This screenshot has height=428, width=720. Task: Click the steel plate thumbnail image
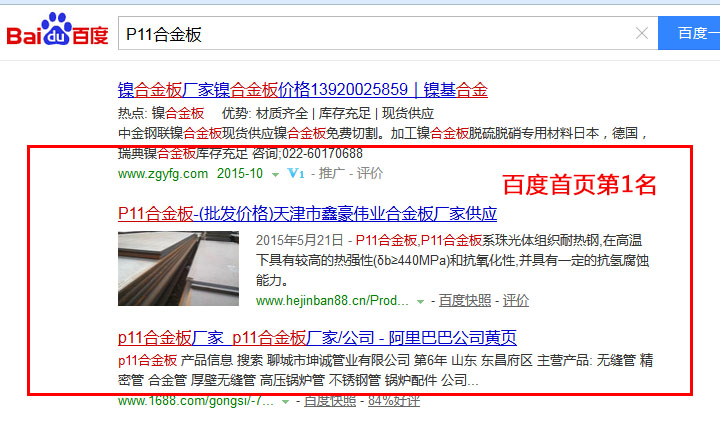[180, 267]
